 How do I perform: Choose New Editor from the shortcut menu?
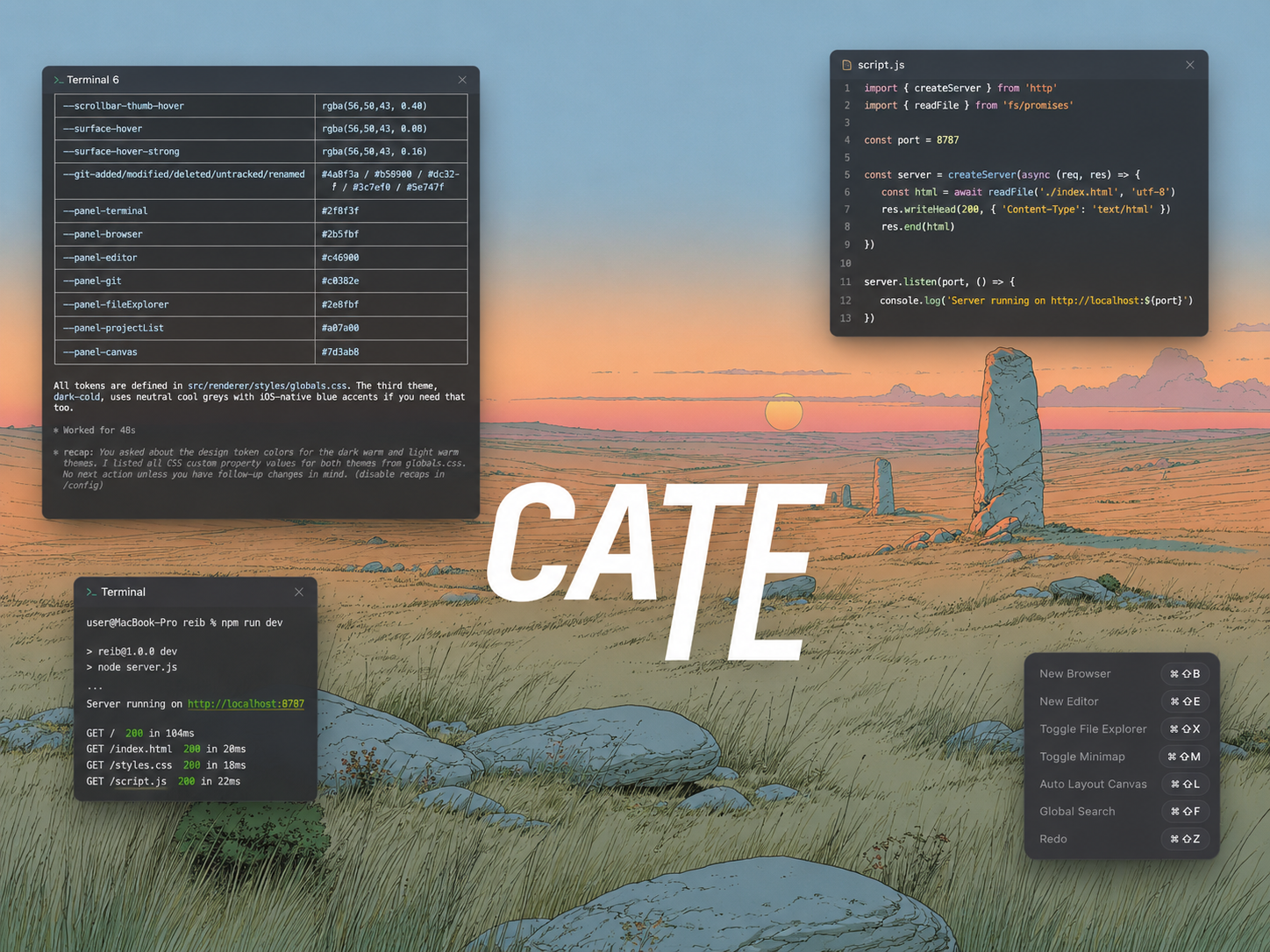coord(1122,701)
